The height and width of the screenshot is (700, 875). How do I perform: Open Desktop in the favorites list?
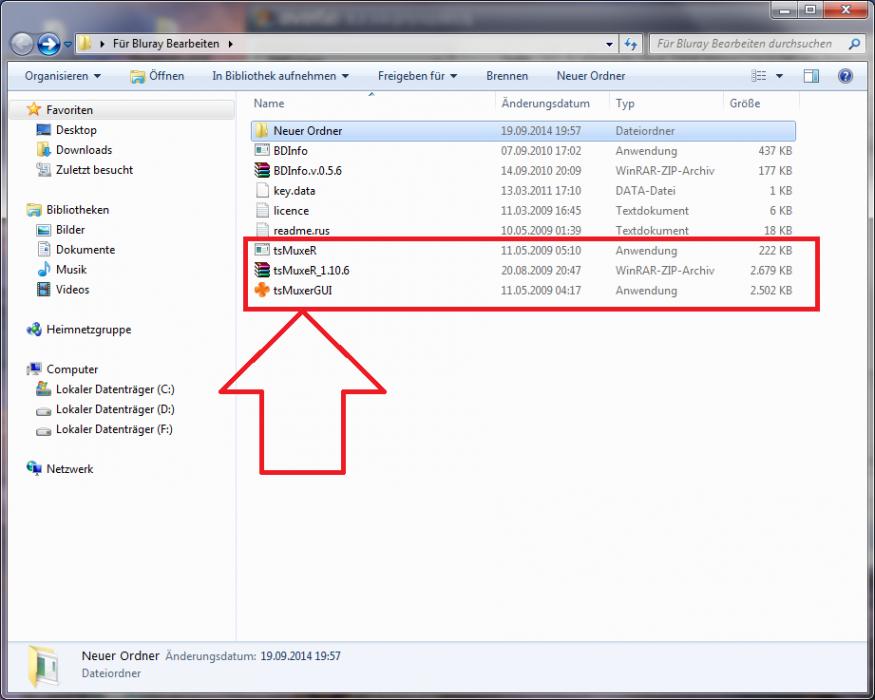pyautogui.click(x=76, y=130)
